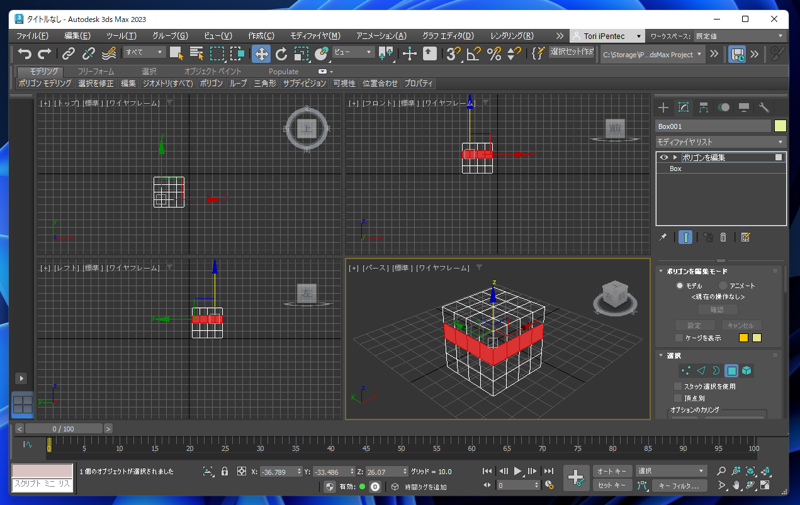Switch to Vertex sub-object selection

click(x=686, y=371)
